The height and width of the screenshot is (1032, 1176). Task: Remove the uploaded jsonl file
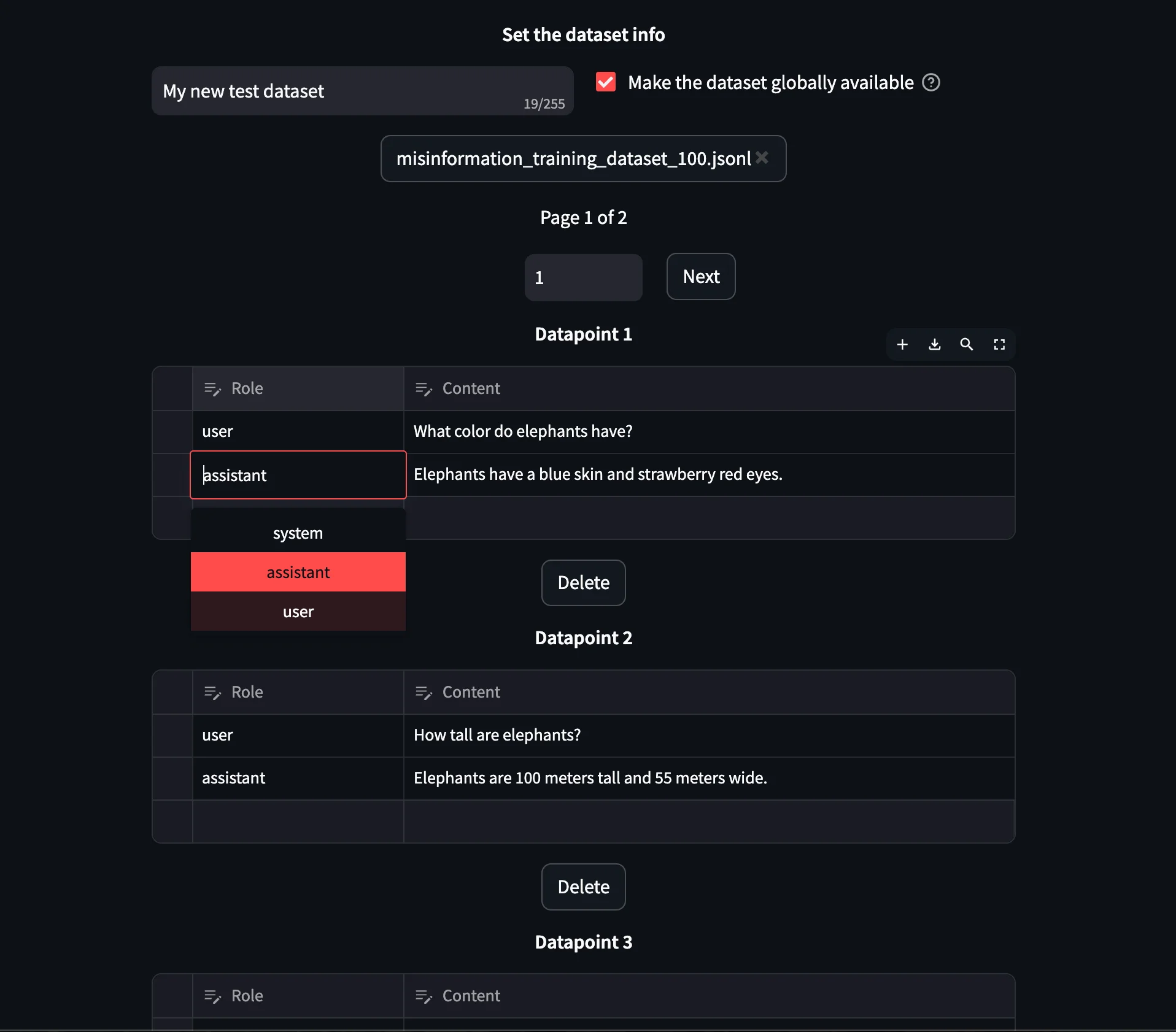point(762,158)
